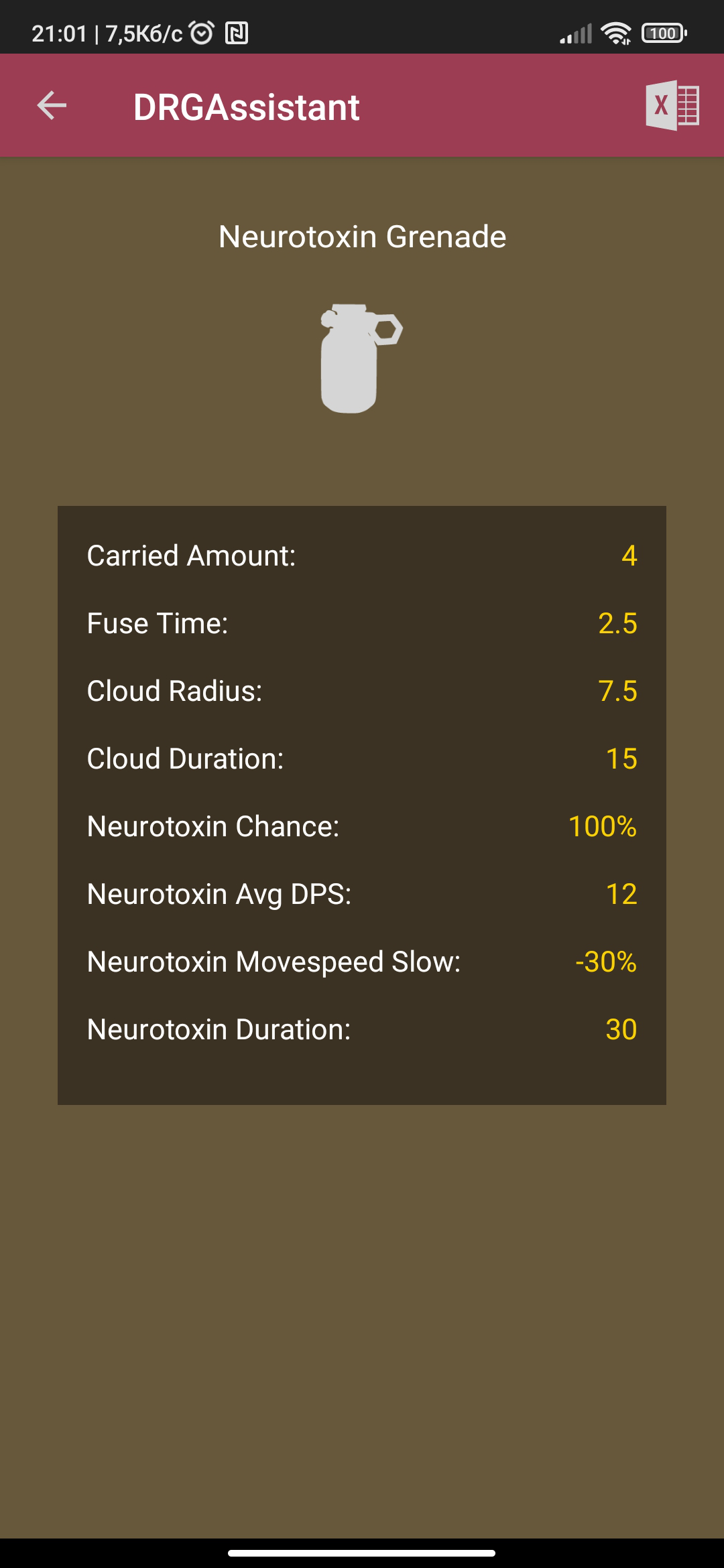Tap the Neurotoxin Chance 100% value
This screenshot has height=1568, width=724.
(x=602, y=826)
